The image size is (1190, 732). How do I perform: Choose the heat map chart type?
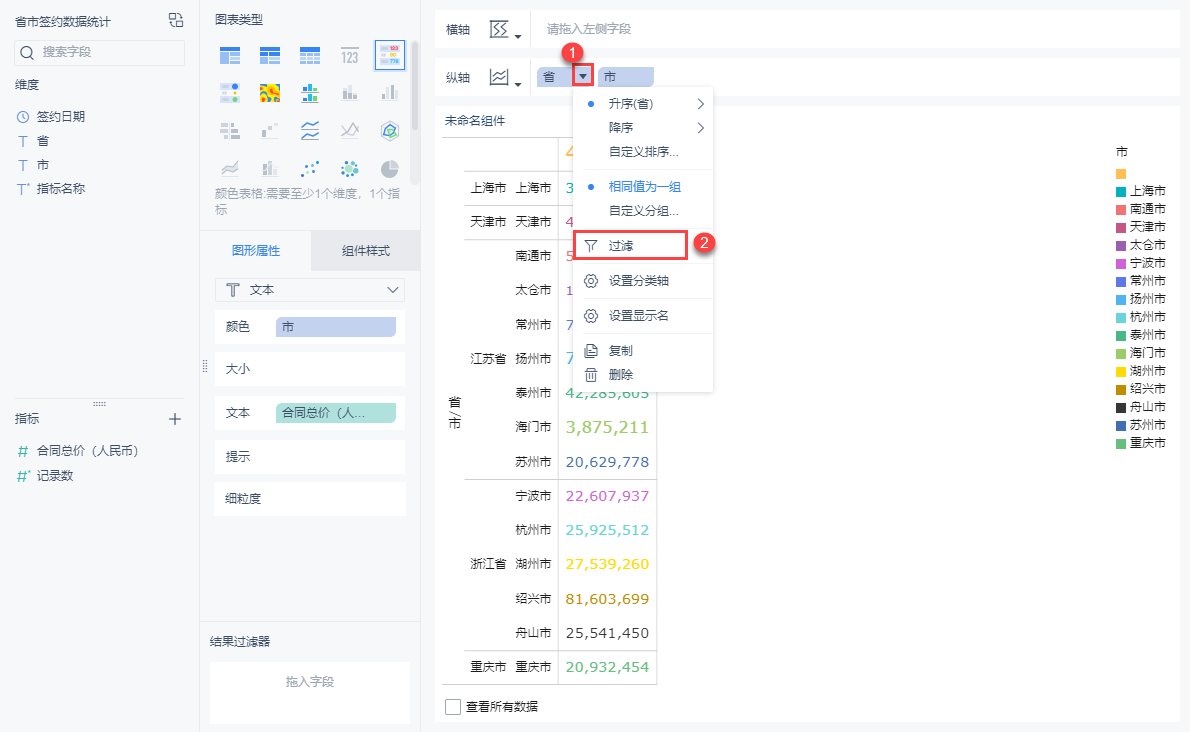(x=269, y=93)
